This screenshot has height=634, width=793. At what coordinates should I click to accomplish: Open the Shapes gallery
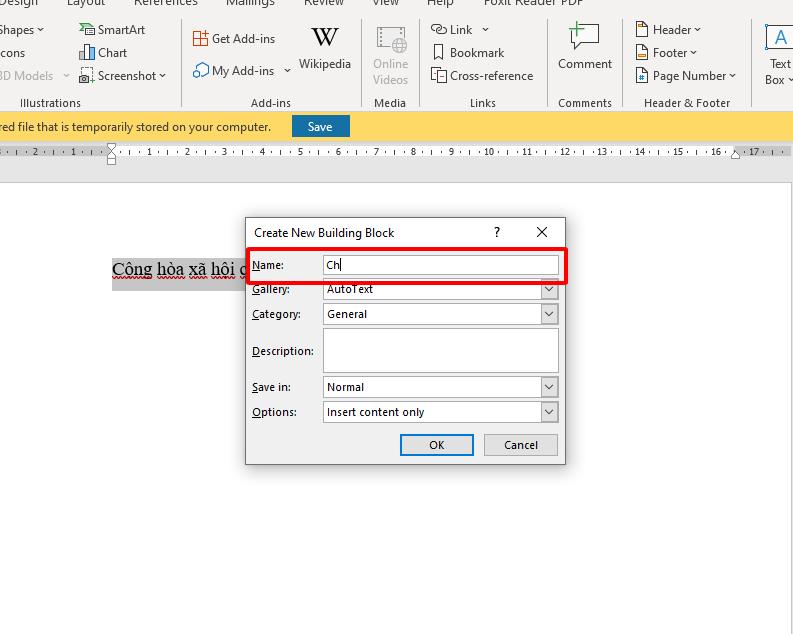tap(22, 30)
